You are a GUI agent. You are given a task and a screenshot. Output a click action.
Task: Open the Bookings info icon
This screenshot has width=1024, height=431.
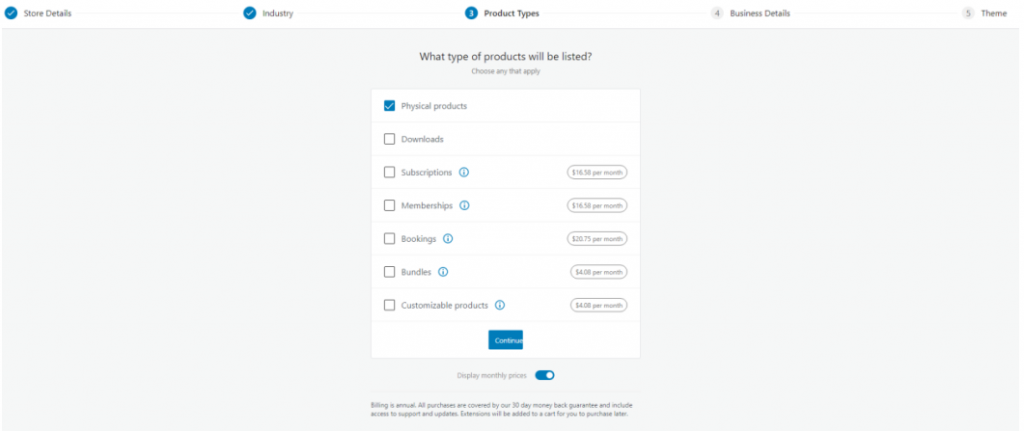[x=448, y=238]
